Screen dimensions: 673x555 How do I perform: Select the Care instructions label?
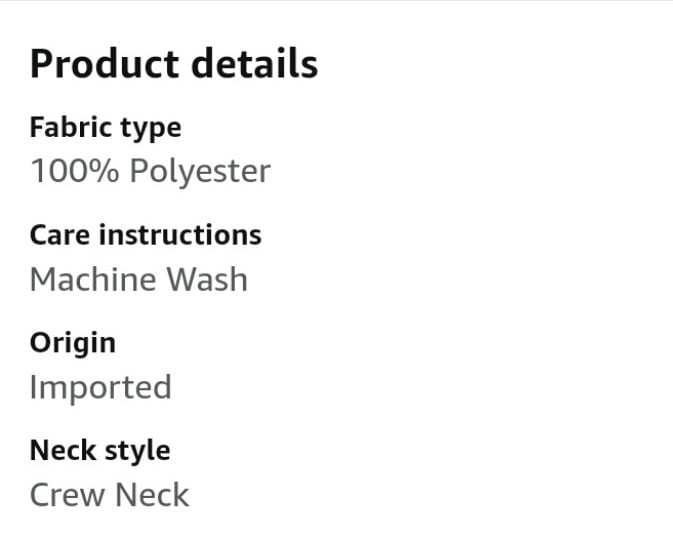(x=146, y=235)
